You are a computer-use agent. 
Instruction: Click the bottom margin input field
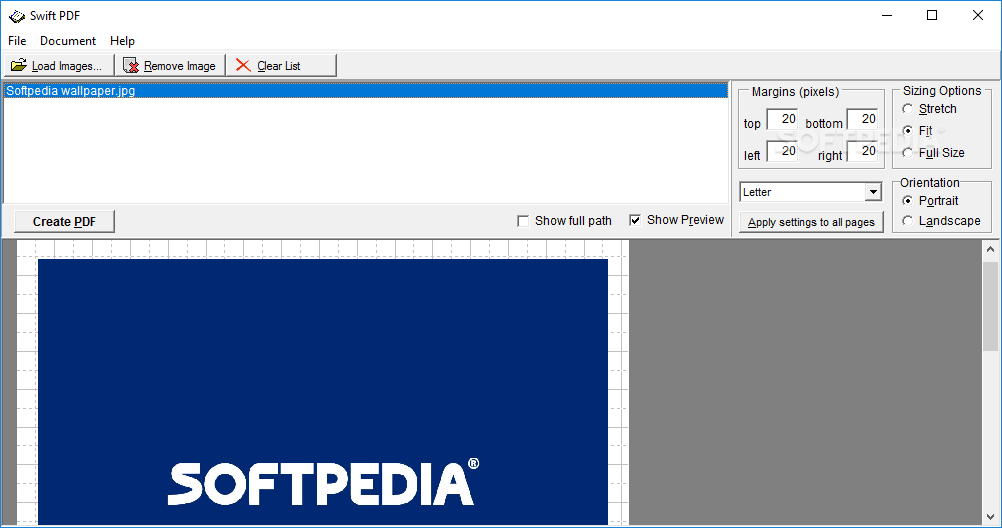point(862,119)
